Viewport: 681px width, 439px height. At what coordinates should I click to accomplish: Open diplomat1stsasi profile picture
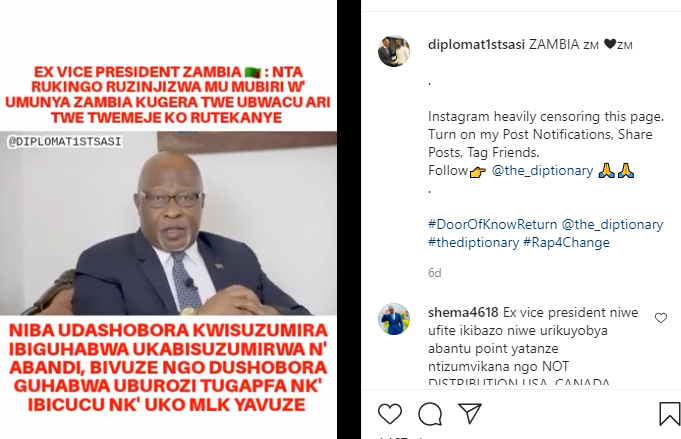click(394, 51)
